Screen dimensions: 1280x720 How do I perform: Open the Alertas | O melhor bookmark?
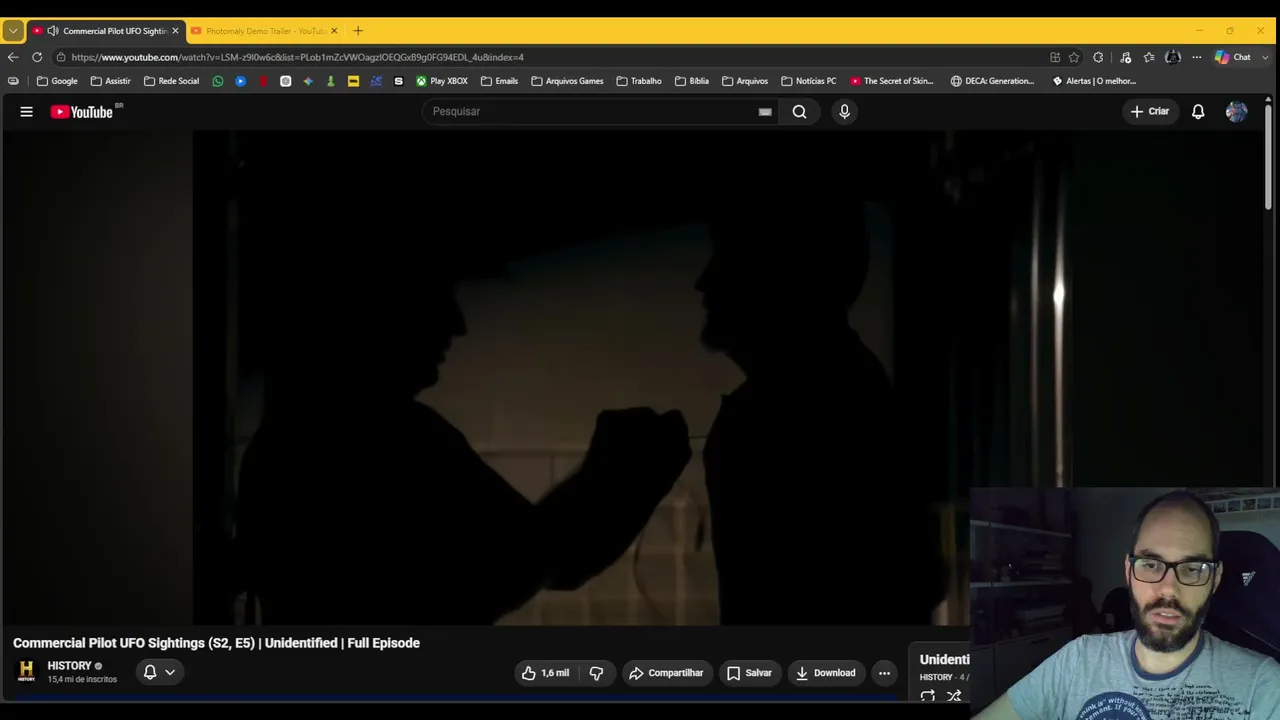[x=1094, y=81]
